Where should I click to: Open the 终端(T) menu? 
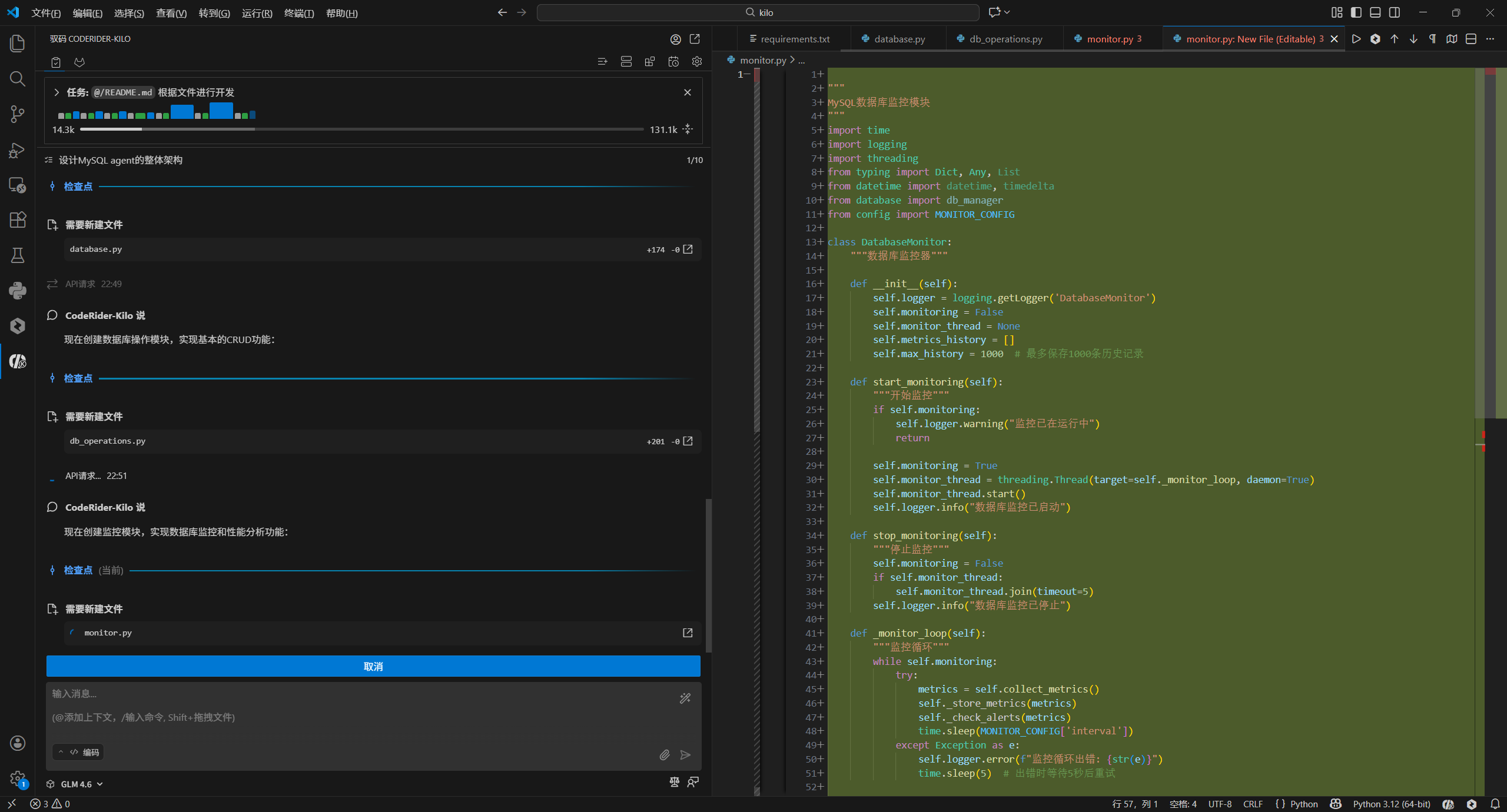point(298,13)
